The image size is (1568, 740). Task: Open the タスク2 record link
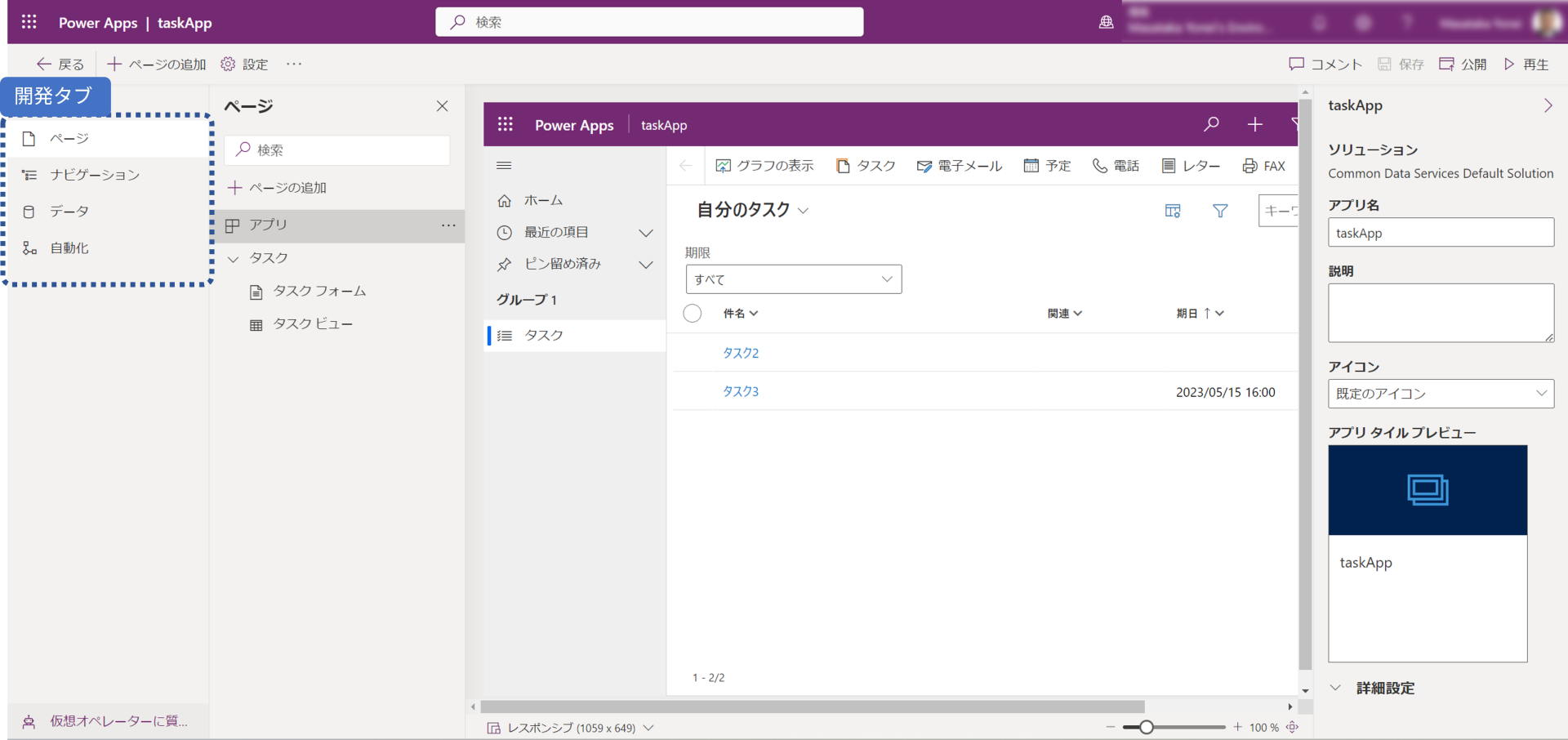pyautogui.click(x=741, y=353)
